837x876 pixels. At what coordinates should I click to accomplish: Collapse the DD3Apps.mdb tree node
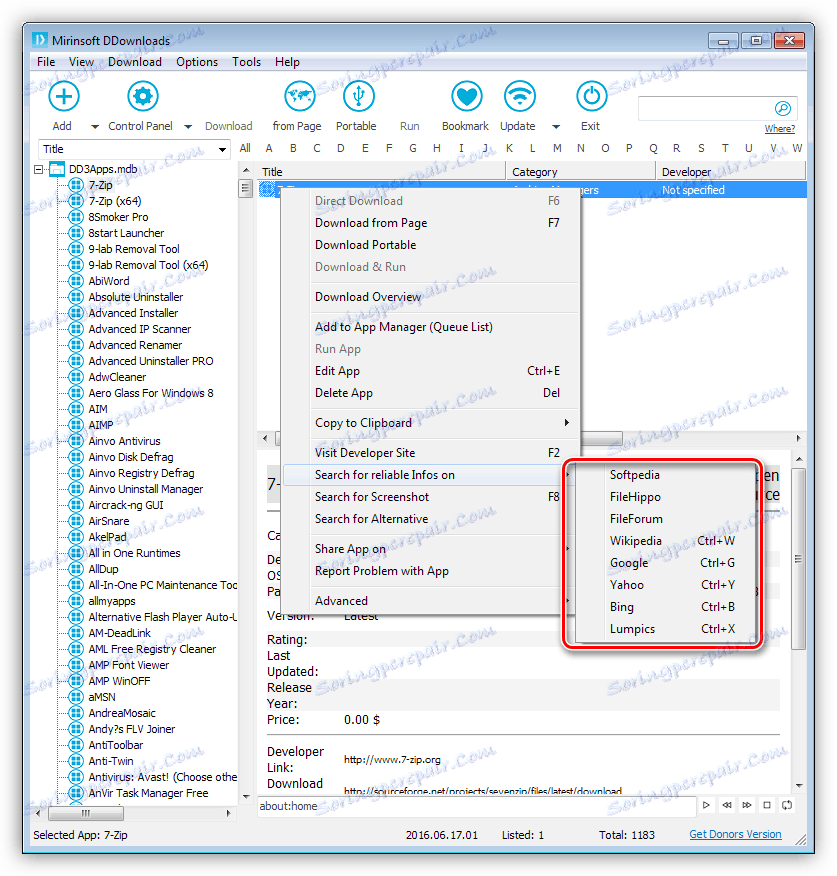[38, 169]
